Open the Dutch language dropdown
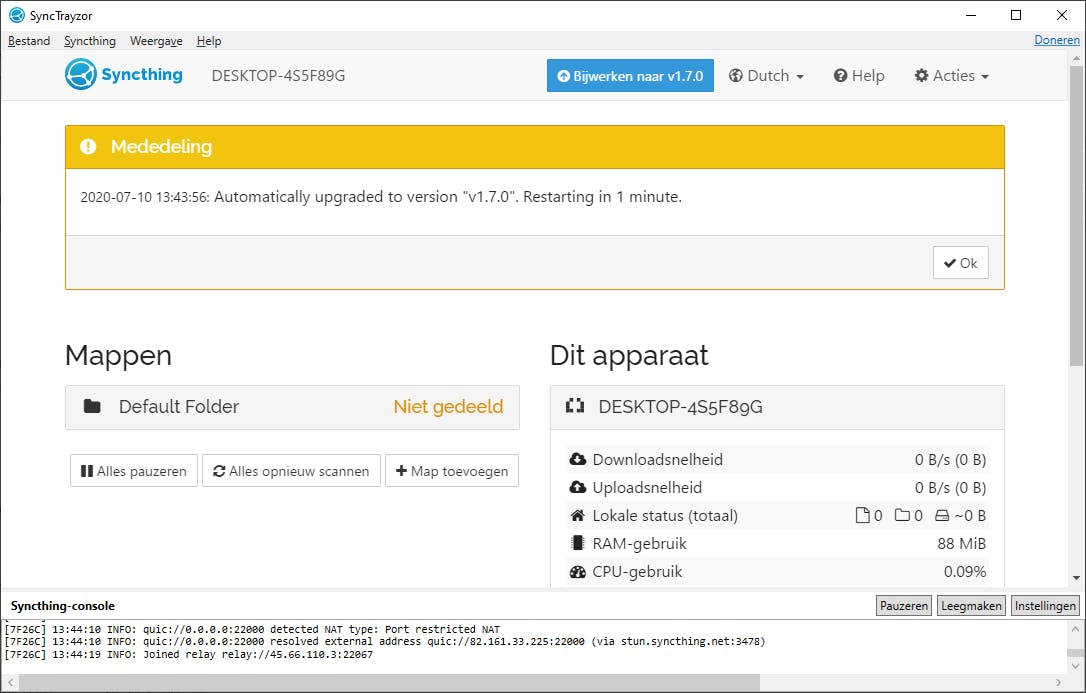Viewport: 1086px width, 693px height. tap(766, 75)
